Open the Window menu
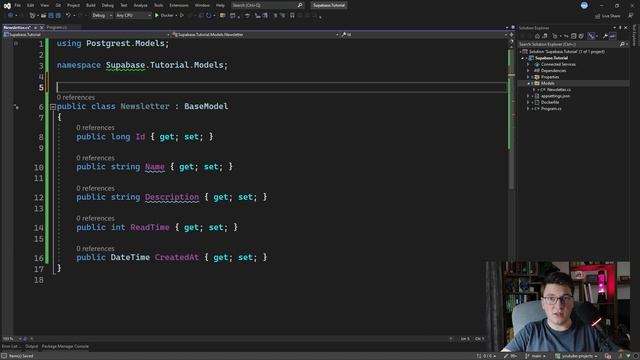The width and height of the screenshot is (640, 360). pos(202,5)
